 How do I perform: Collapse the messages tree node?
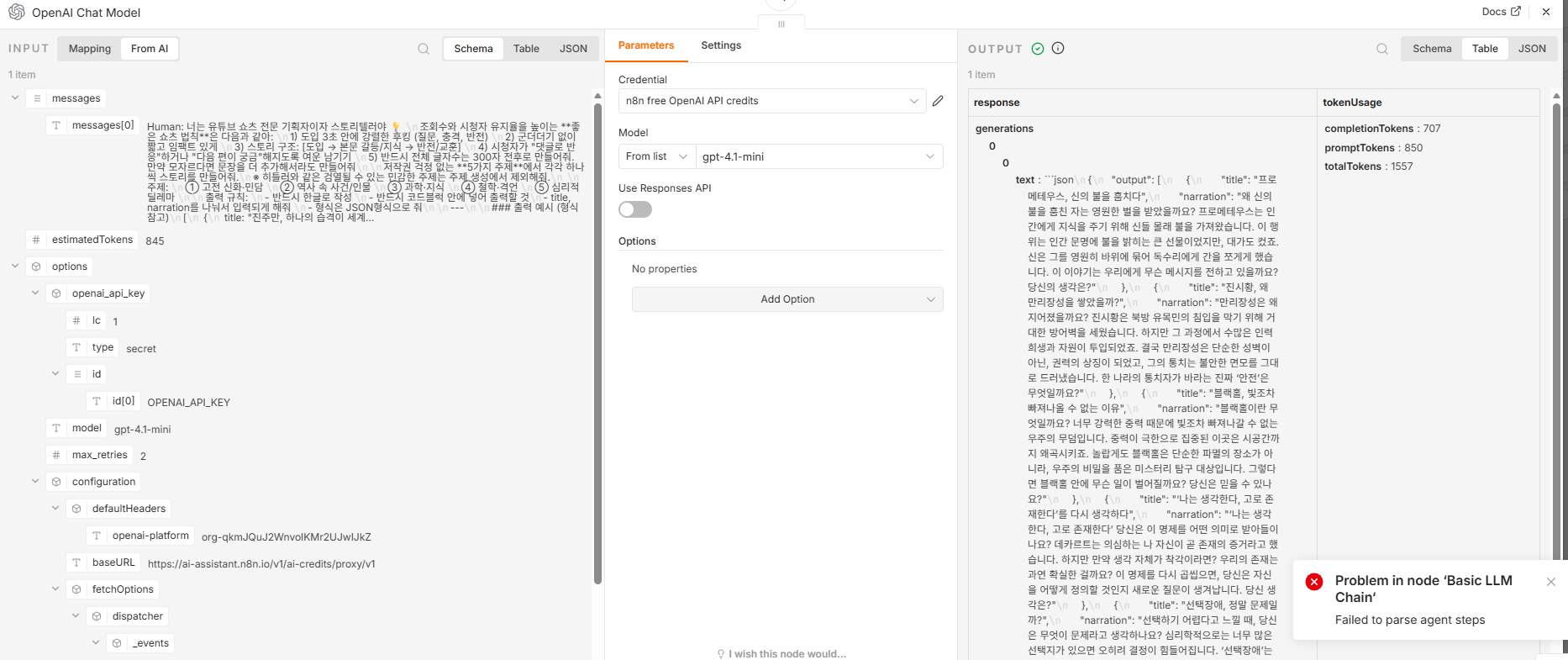point(15,98)
